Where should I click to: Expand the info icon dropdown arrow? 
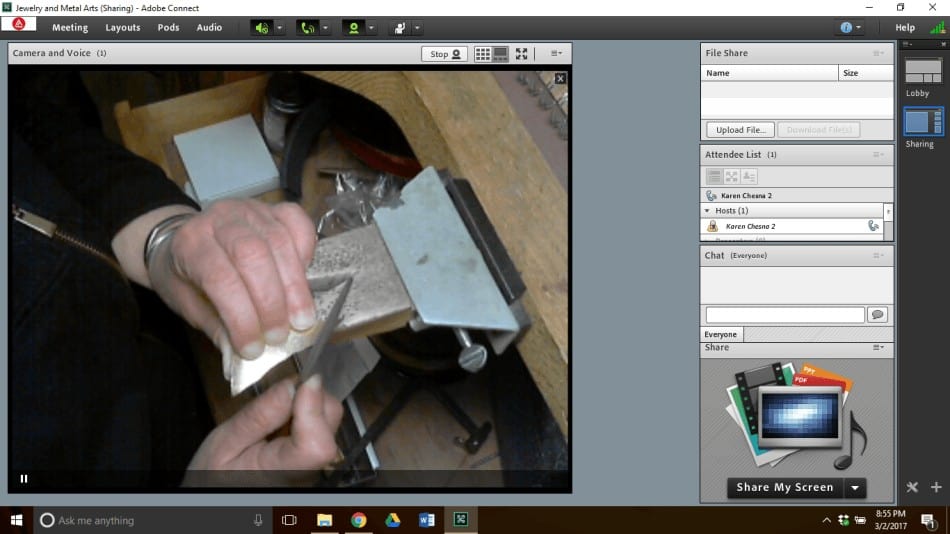[859, 27]
